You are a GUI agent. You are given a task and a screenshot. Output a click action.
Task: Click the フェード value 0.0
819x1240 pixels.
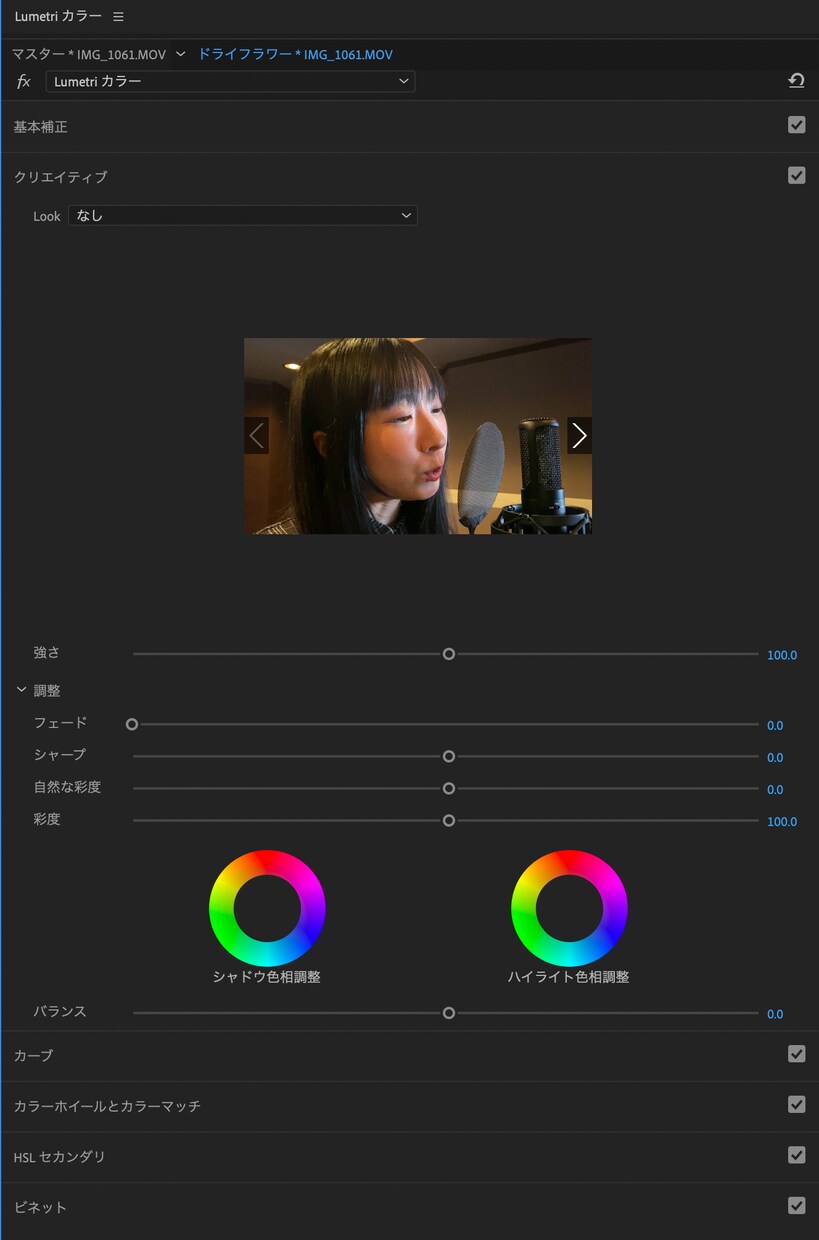(x=775, y=725)
